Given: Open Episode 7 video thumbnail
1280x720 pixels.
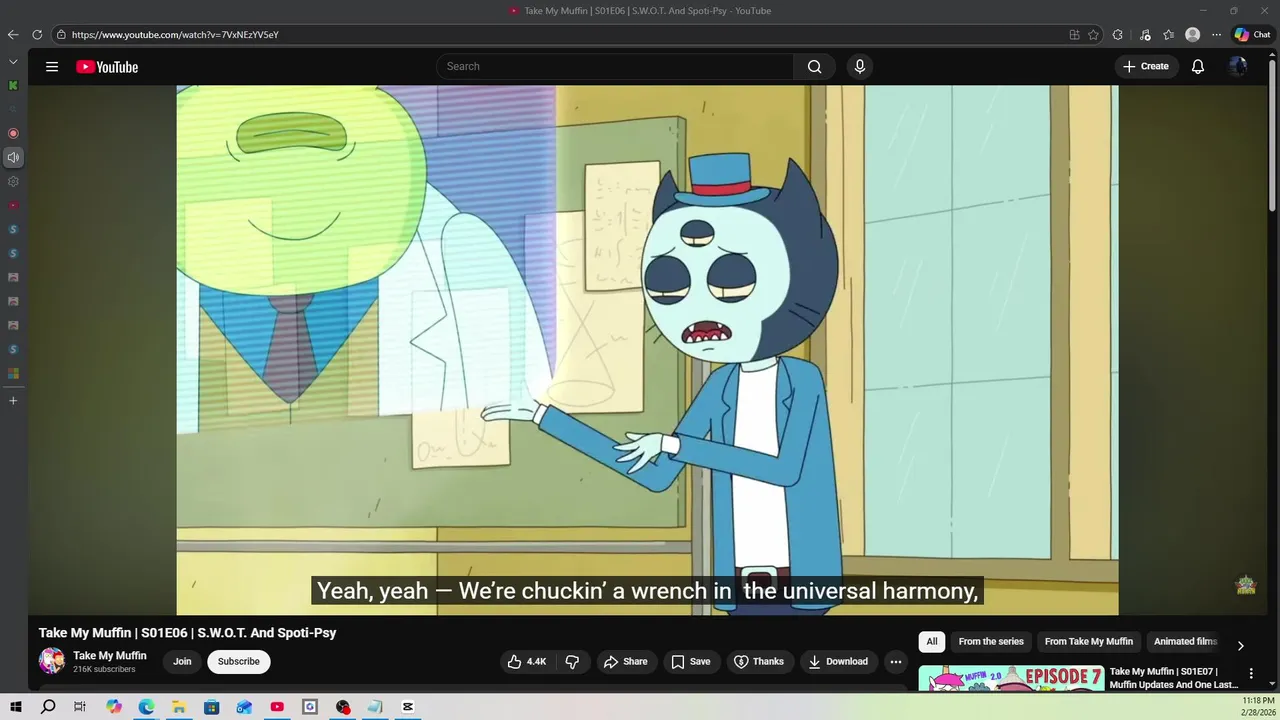Looking at the screenshot, I should 1011,678.
